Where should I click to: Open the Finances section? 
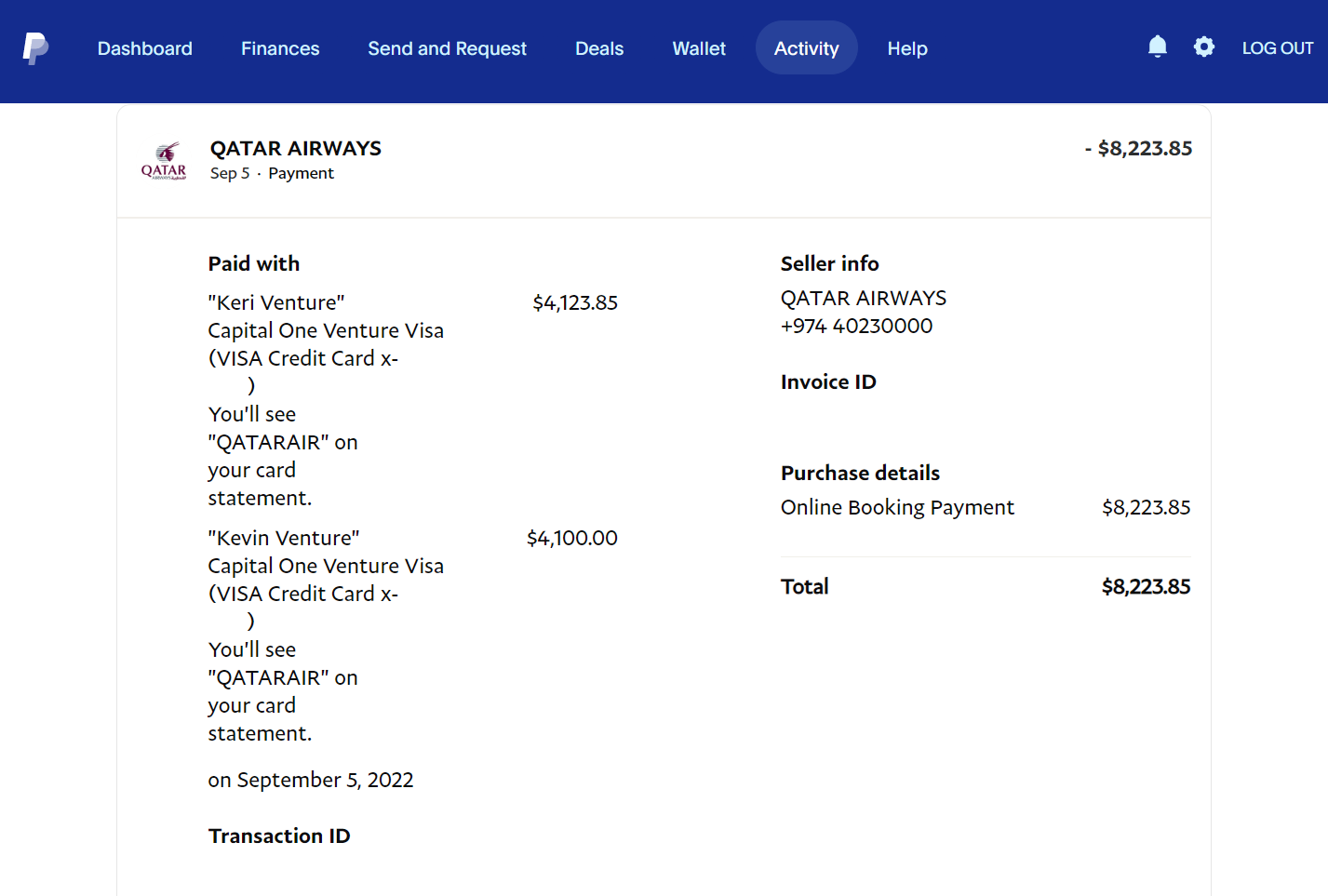click(x=279, y=47)
